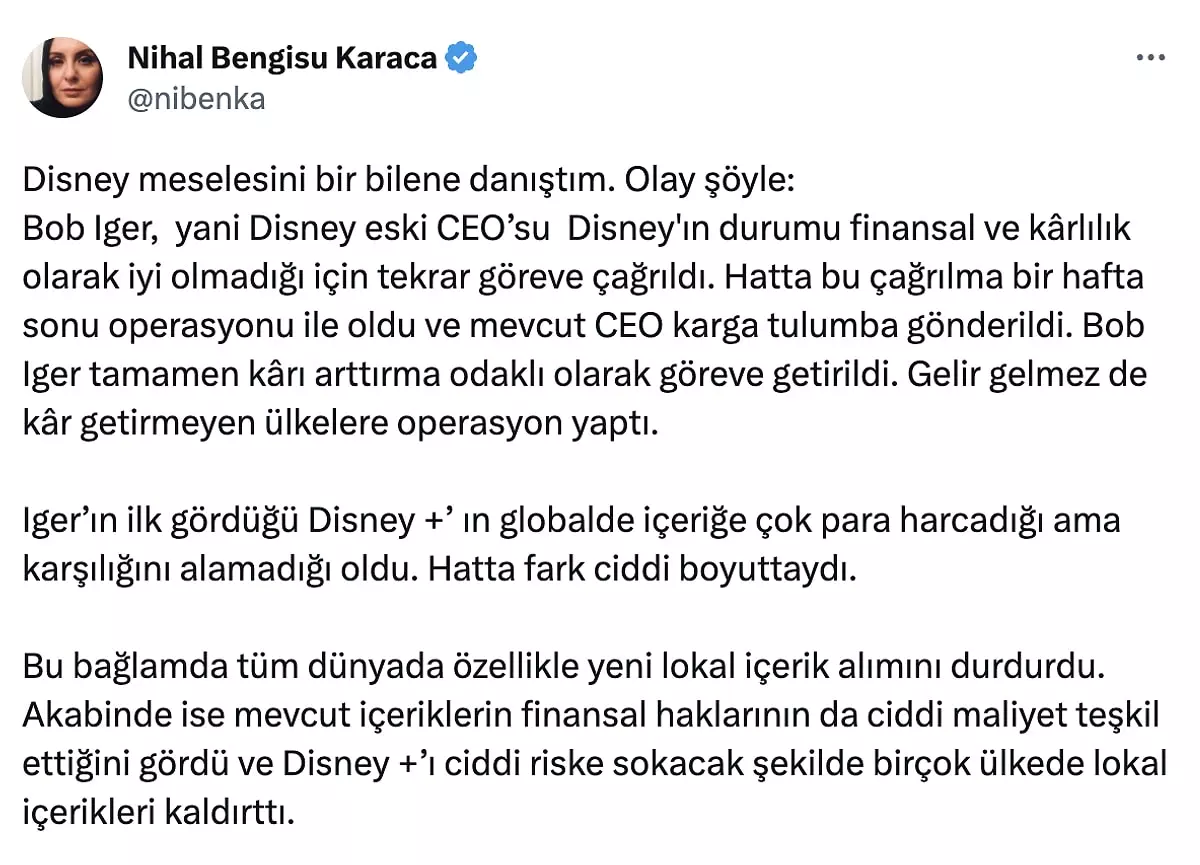Click the line starting "karşılığını alamadığı oldu"
The width and height of the screenshot is (1200, 865).
click(x=440, y=569)
